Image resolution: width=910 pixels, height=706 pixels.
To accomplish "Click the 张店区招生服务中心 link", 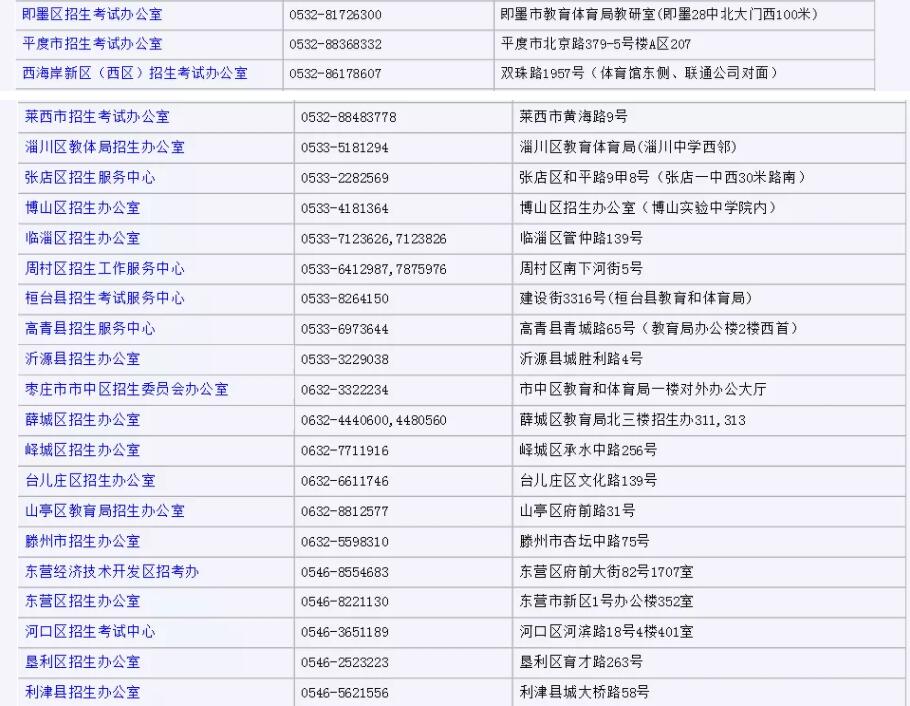I will pyautogui.click(x=90, y=177).
